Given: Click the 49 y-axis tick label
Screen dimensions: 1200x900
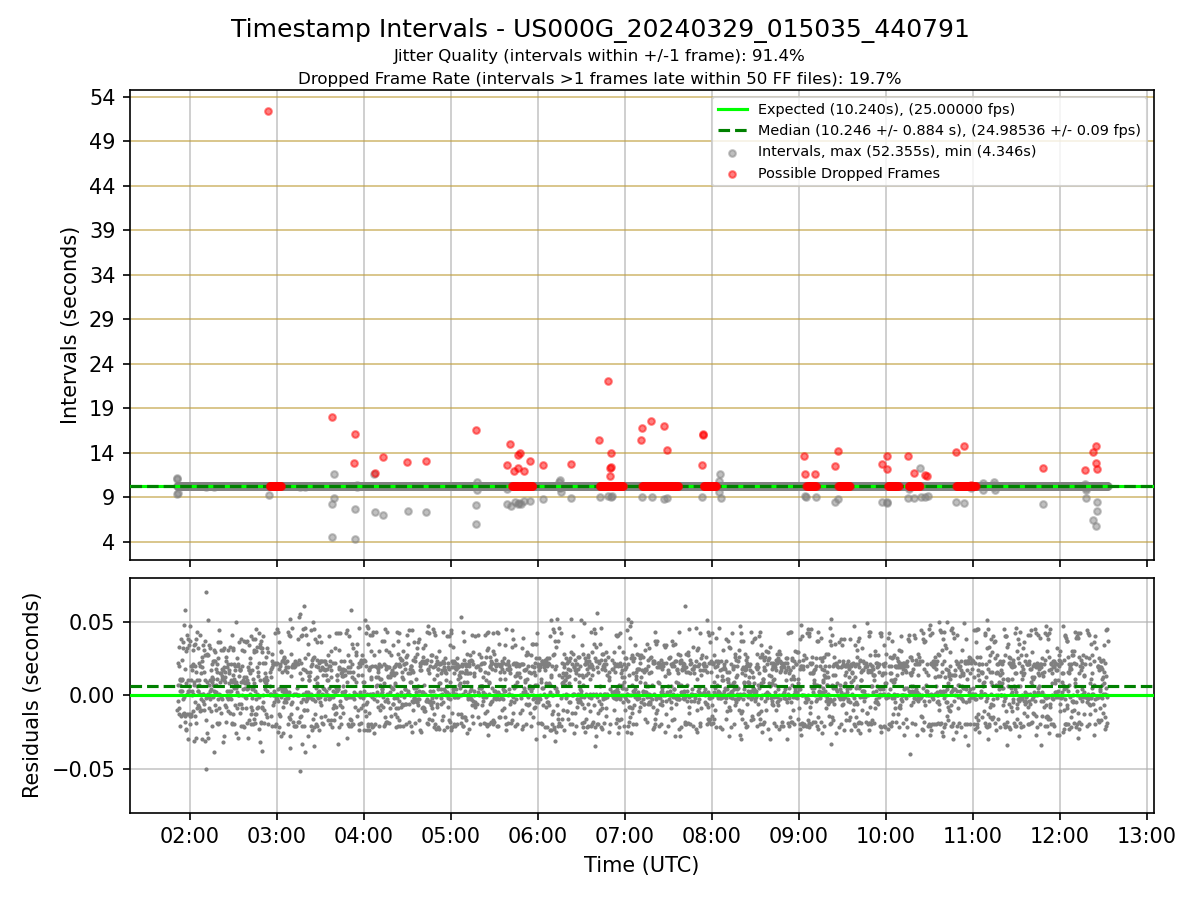Looking at the screenshot, I should click(103, 141).
